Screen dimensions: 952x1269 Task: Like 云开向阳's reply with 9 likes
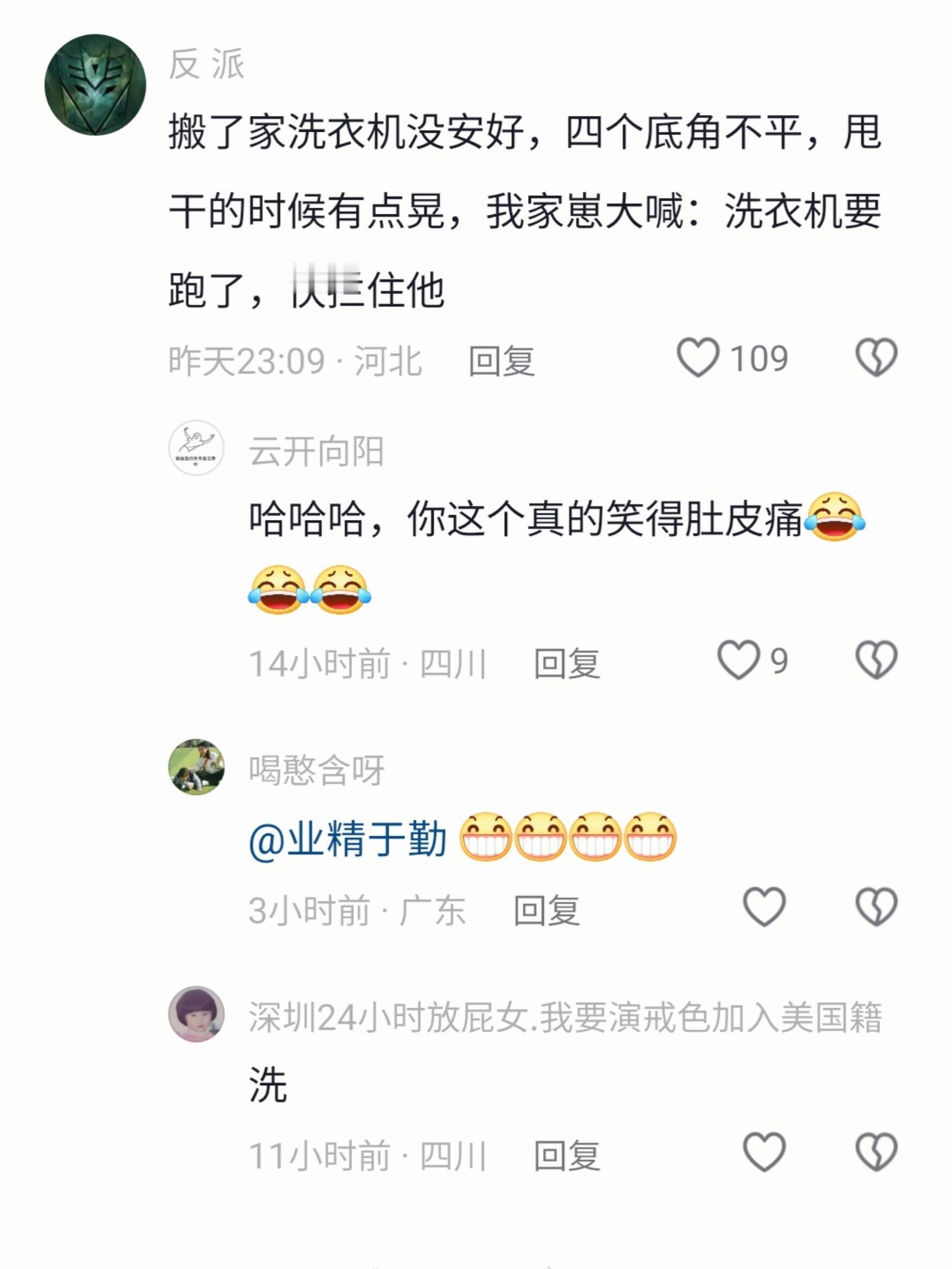click(x=738, y=661)
